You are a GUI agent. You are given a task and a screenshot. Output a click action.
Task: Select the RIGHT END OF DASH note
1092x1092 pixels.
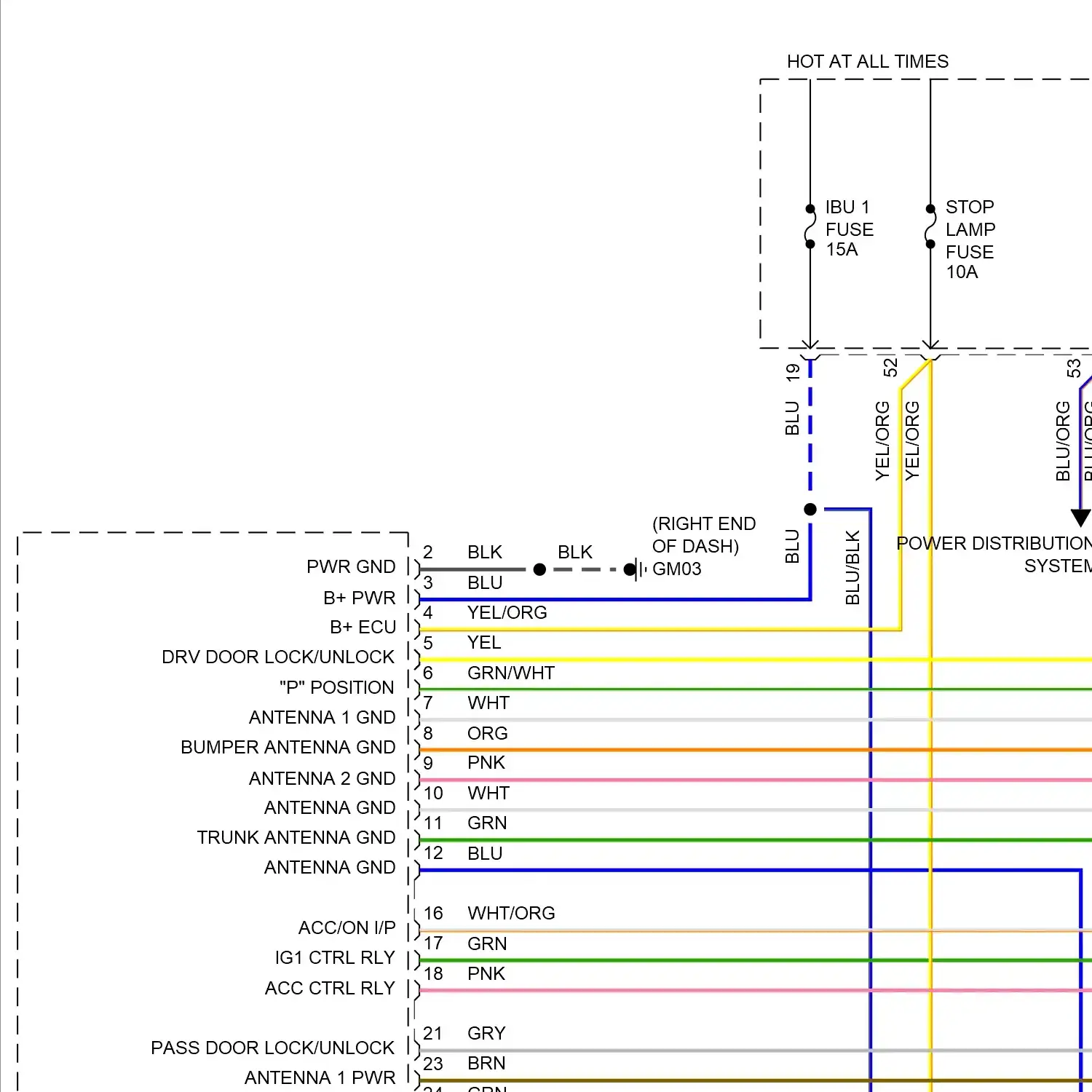tap(703, 535)
